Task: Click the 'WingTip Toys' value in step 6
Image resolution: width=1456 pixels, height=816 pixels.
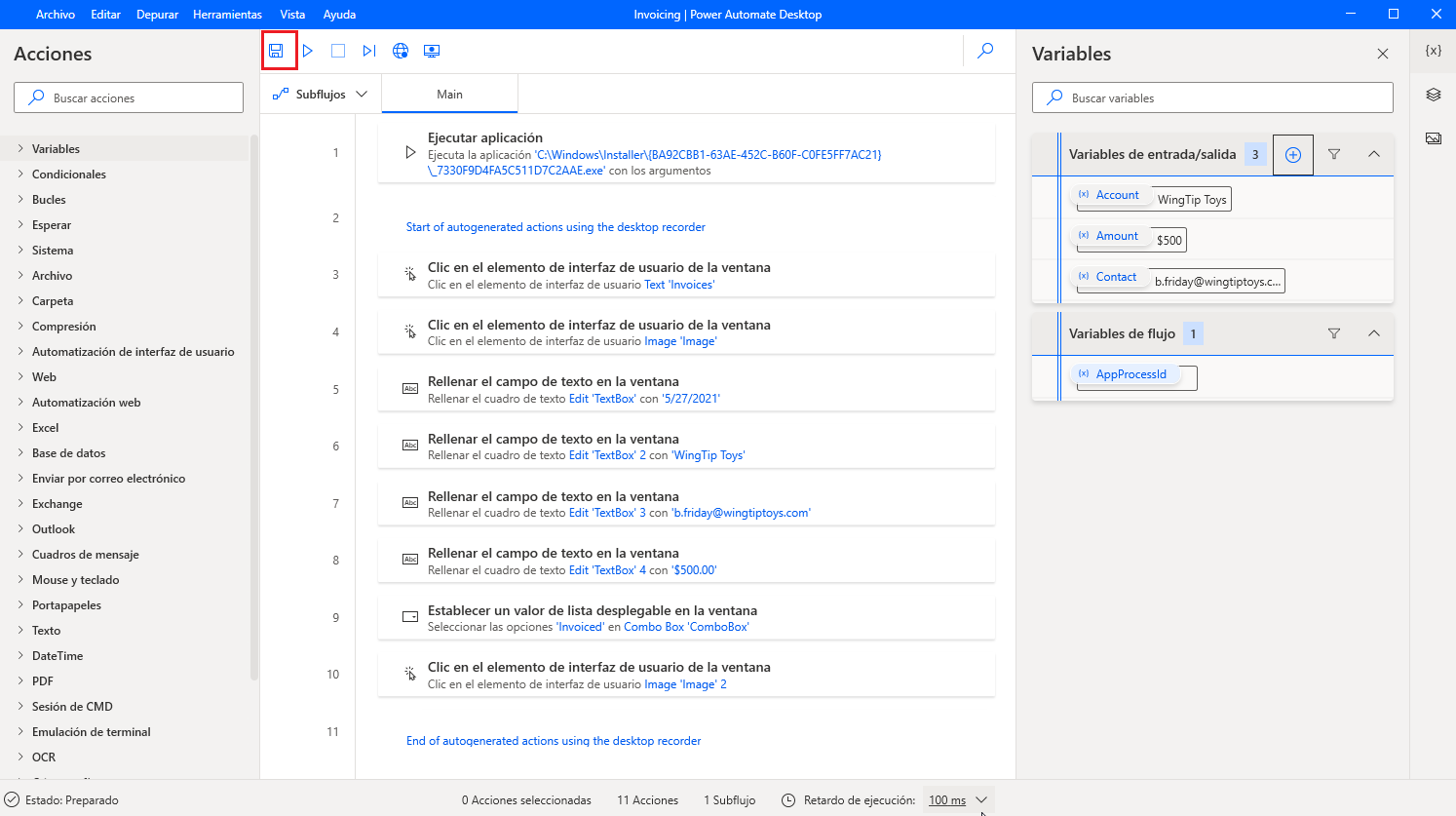Action: (709, 455)
